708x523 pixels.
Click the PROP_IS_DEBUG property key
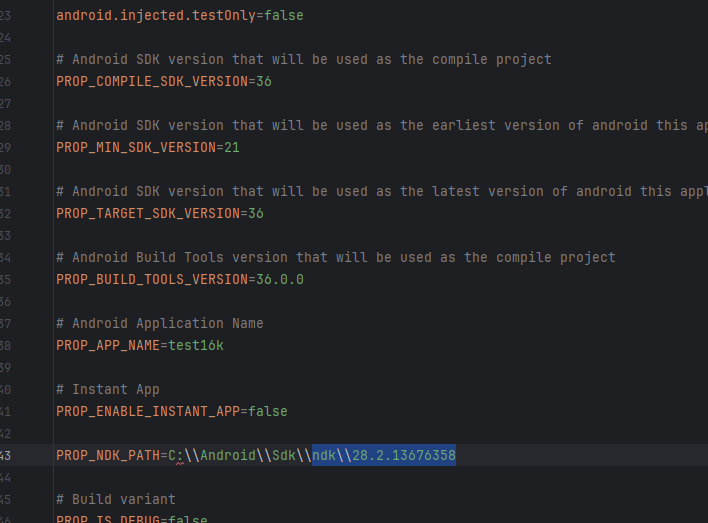tap(108, 519)
